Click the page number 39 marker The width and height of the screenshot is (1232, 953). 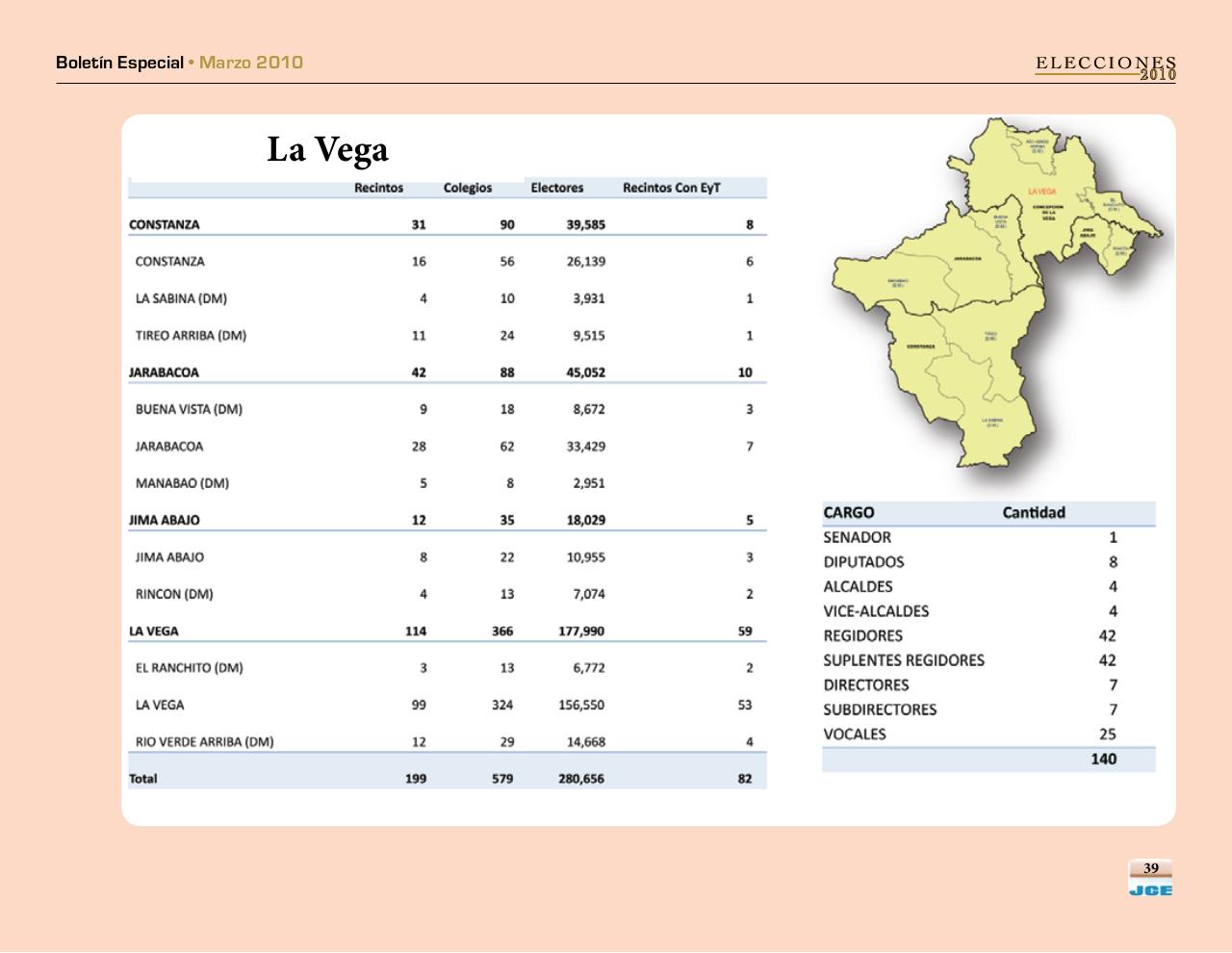click(1149, 869)
